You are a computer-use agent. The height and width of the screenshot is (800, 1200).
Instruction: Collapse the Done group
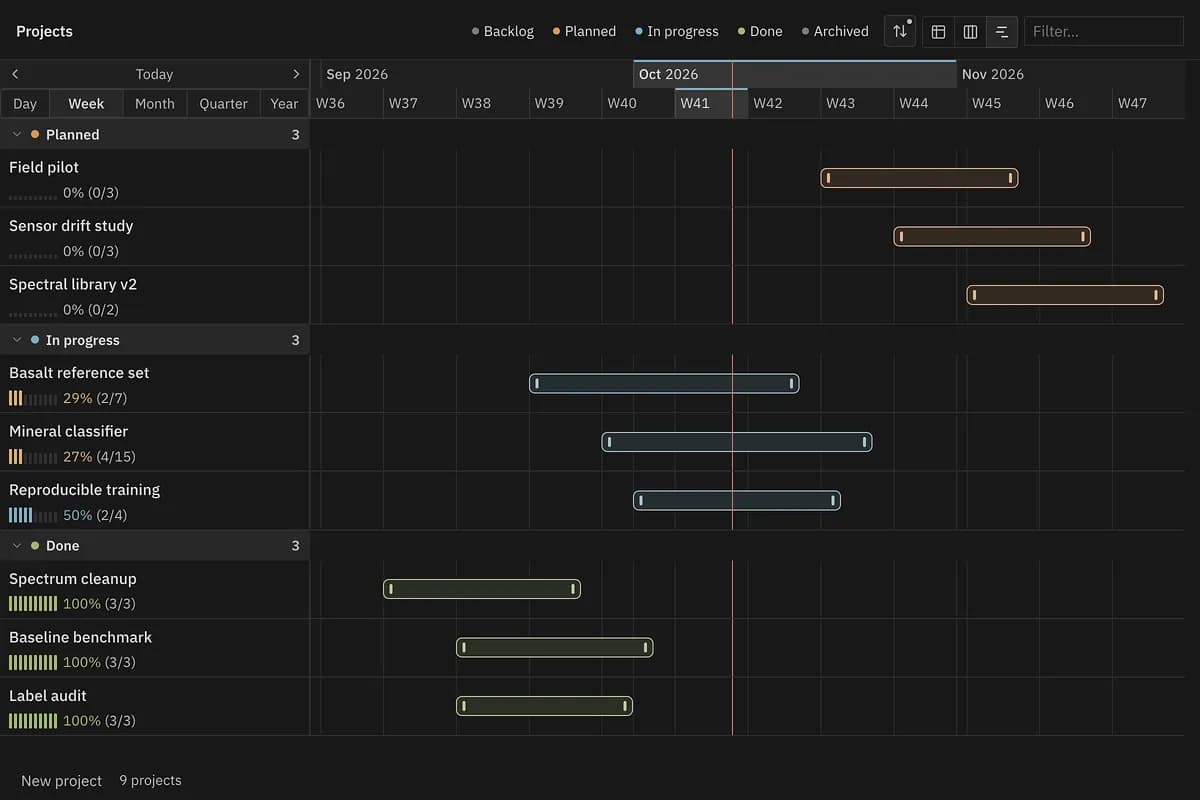click(x=16, y=546)
